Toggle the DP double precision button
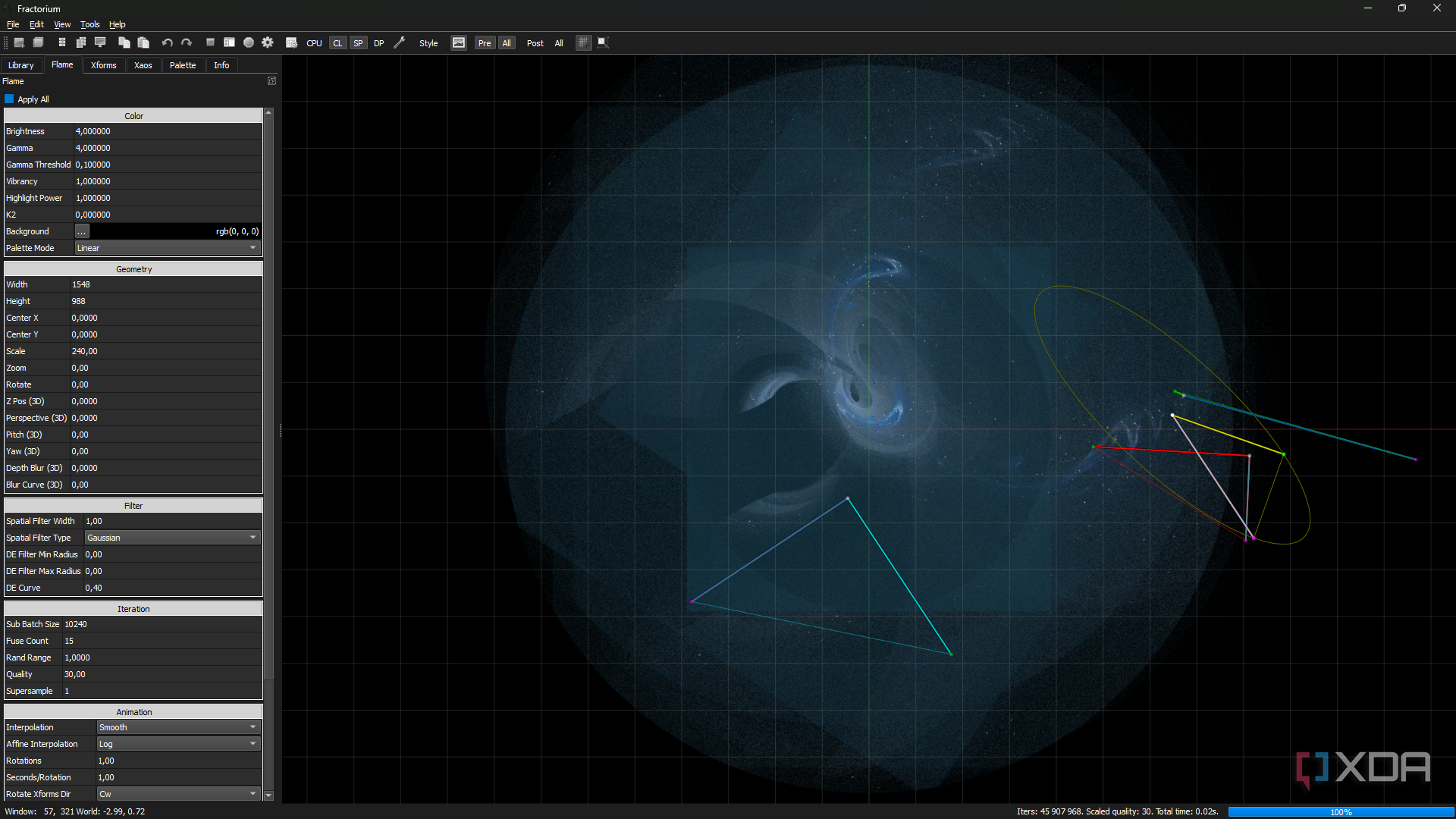The height and width of the screenshot is (819, 1456). pyautogui.click(x=379, y=43)
